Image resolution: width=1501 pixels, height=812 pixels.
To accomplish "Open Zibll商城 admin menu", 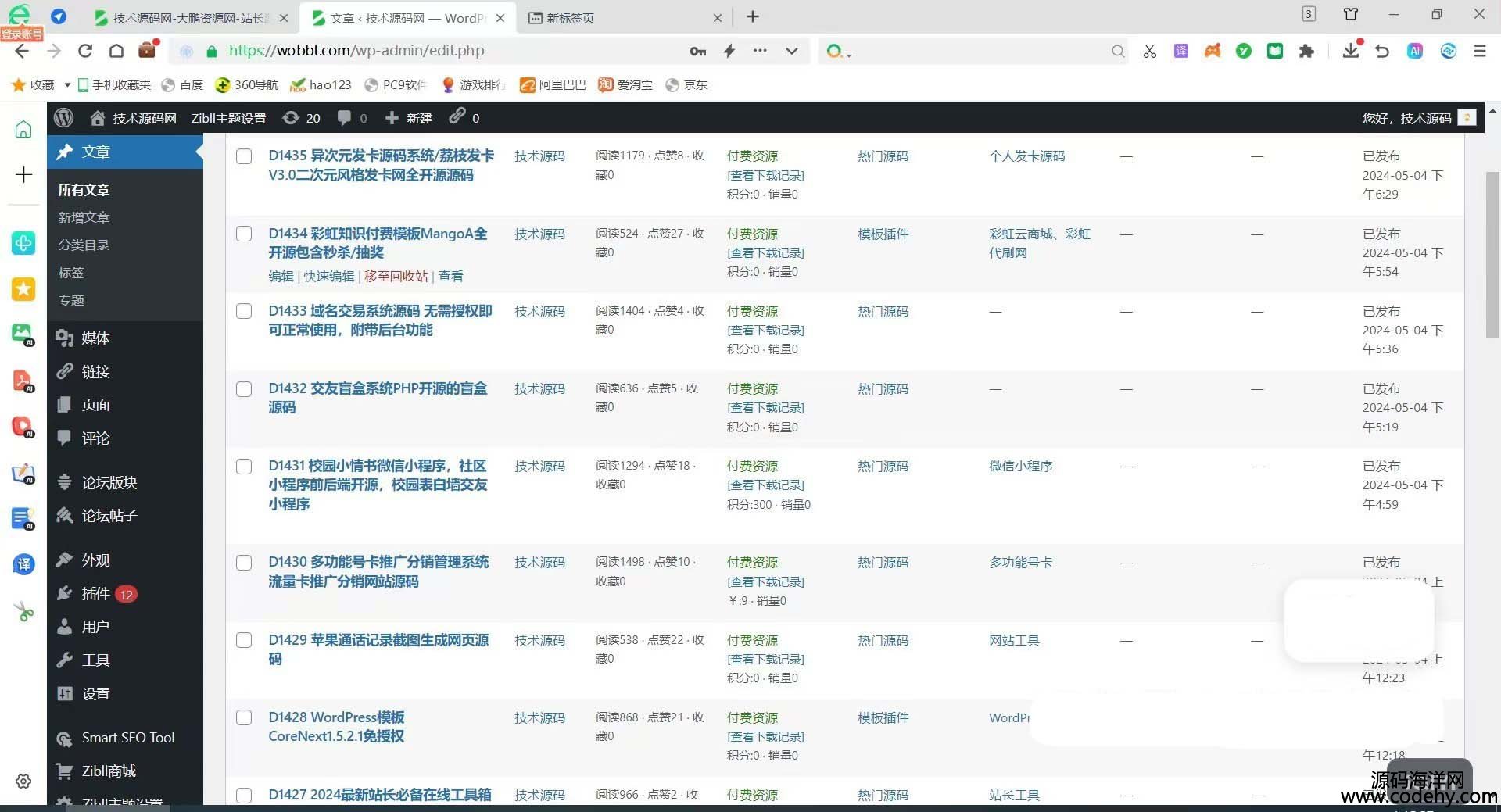I will (x=125, y=771).
